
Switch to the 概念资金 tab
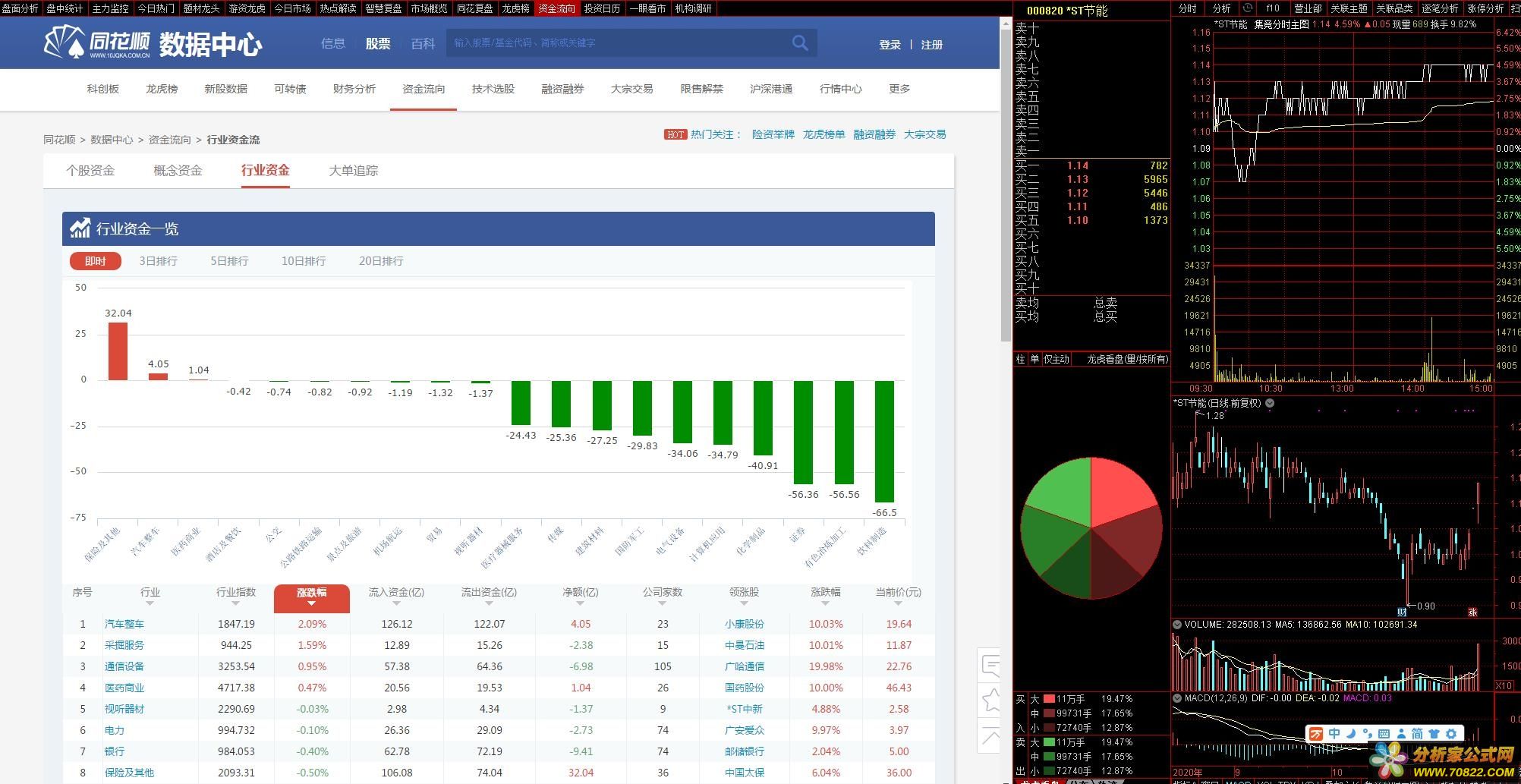click(178, 171)
